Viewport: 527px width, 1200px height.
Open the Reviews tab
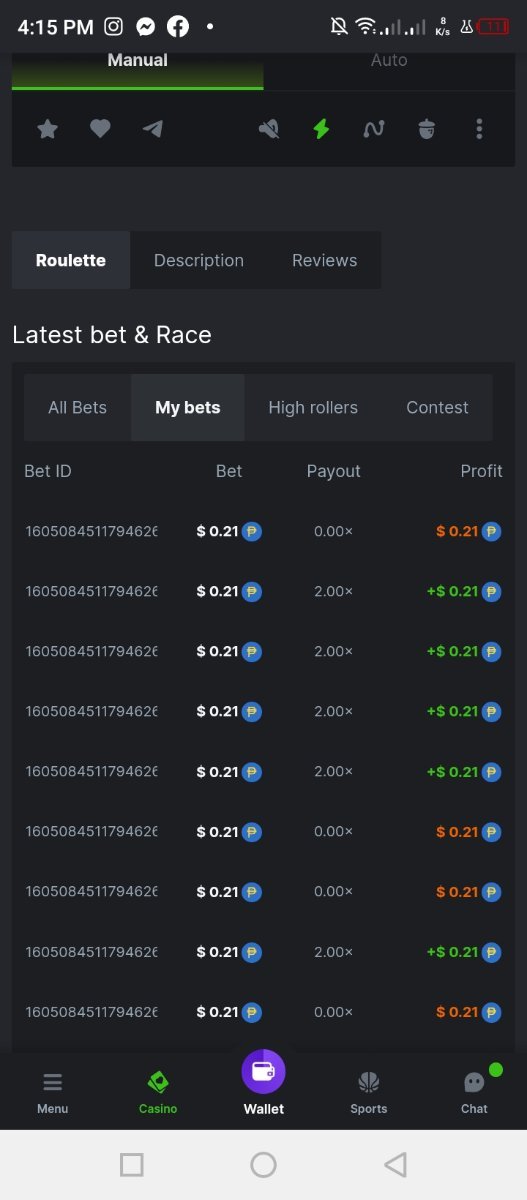coord(324,260)
